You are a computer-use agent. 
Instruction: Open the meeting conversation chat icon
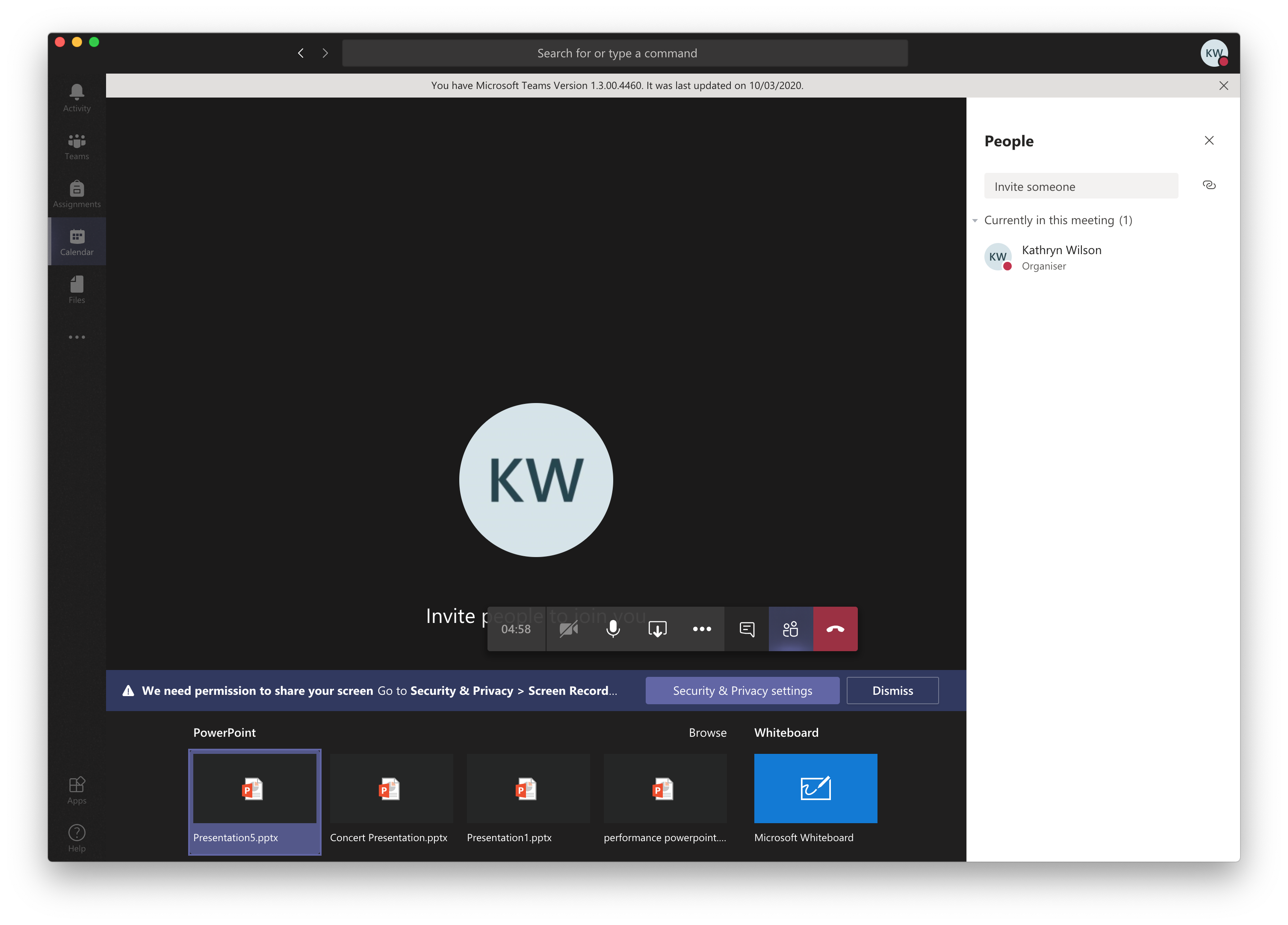(x=746, y=629)
